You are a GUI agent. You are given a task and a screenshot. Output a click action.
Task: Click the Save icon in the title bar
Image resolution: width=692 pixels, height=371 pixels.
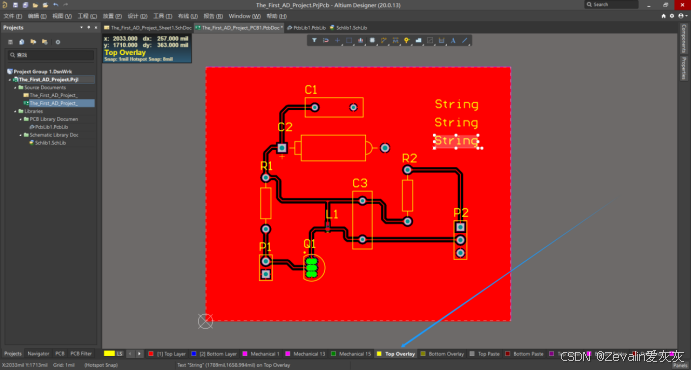(x=15, y=5)
